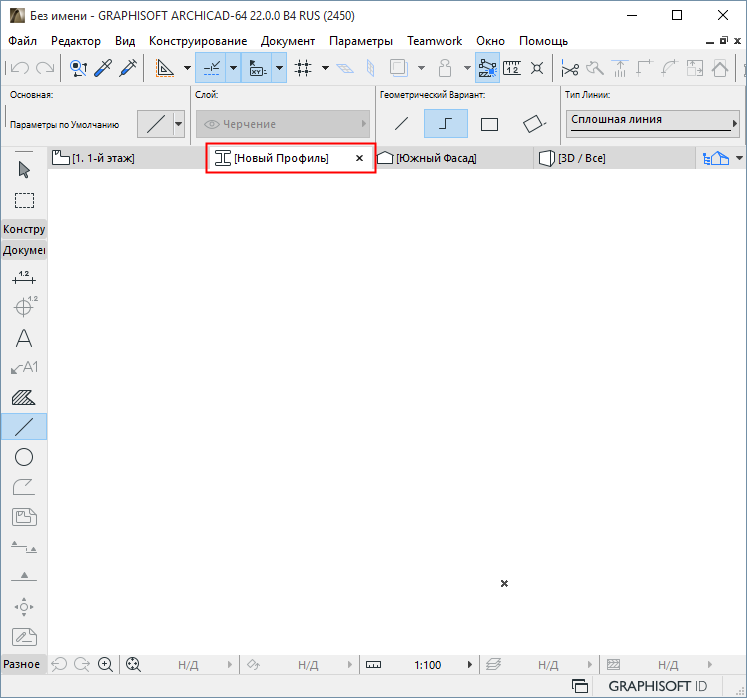
Task: Choose rectangle geometry method
Action: (x=489, y=124)
